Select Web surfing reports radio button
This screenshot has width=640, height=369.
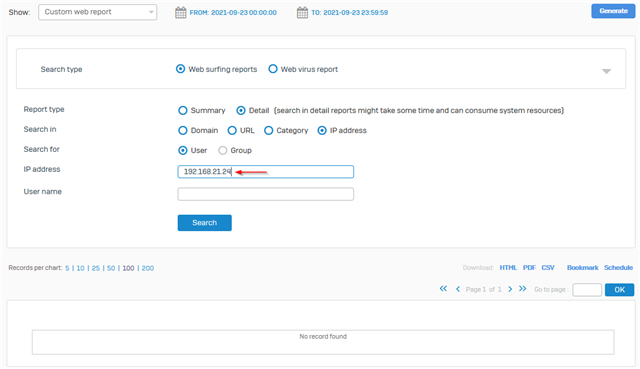pos(180,69)
